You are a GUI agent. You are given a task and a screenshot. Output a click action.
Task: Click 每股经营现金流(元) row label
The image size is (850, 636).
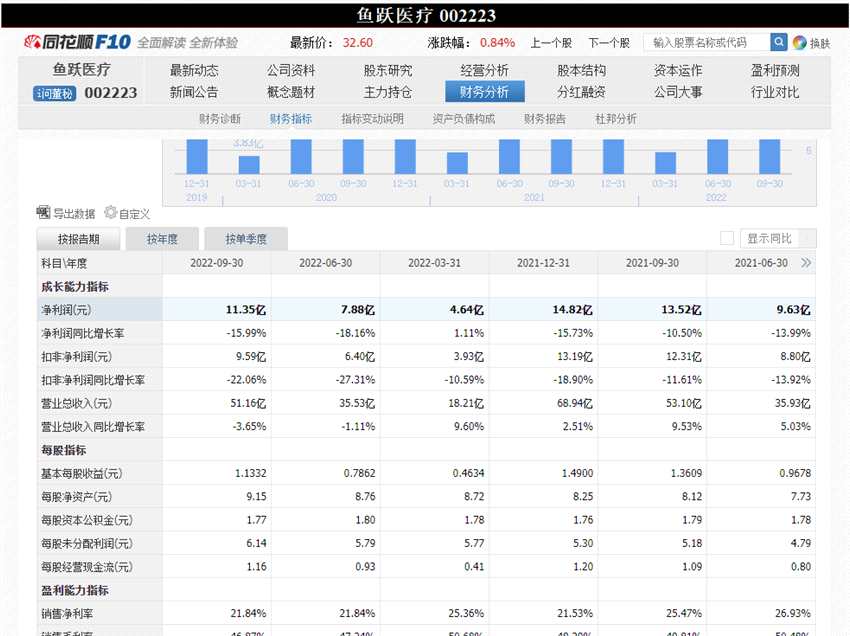click(87, 567)
